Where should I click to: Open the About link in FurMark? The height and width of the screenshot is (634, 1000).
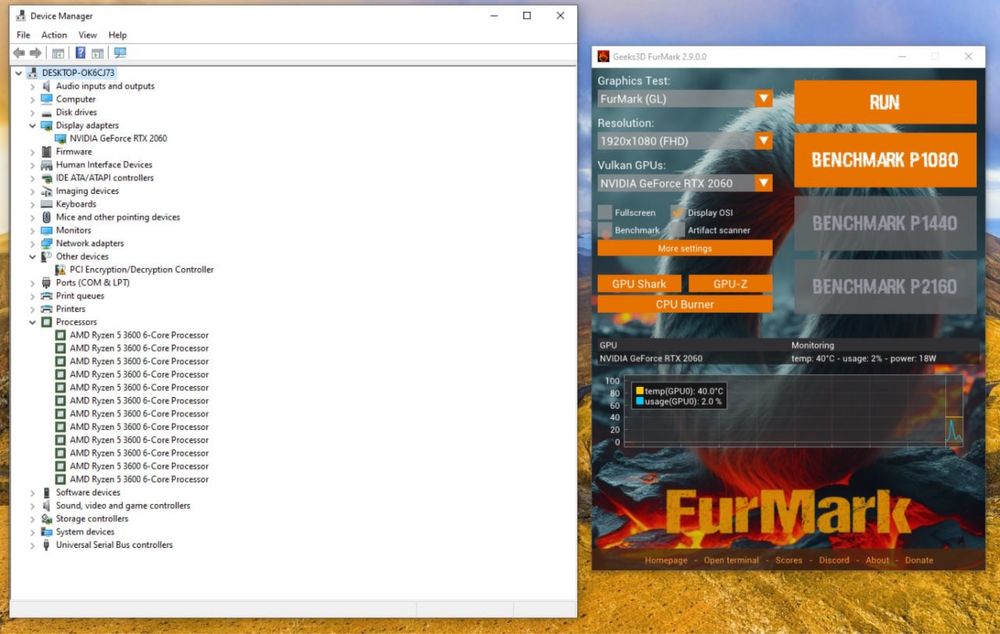point(877,560)
